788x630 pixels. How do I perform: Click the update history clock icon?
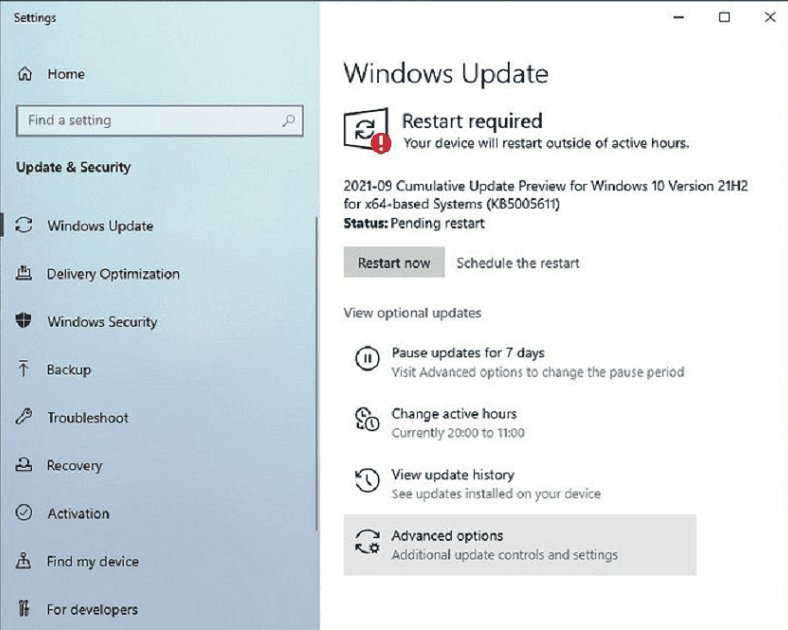[x=367, y=481]
